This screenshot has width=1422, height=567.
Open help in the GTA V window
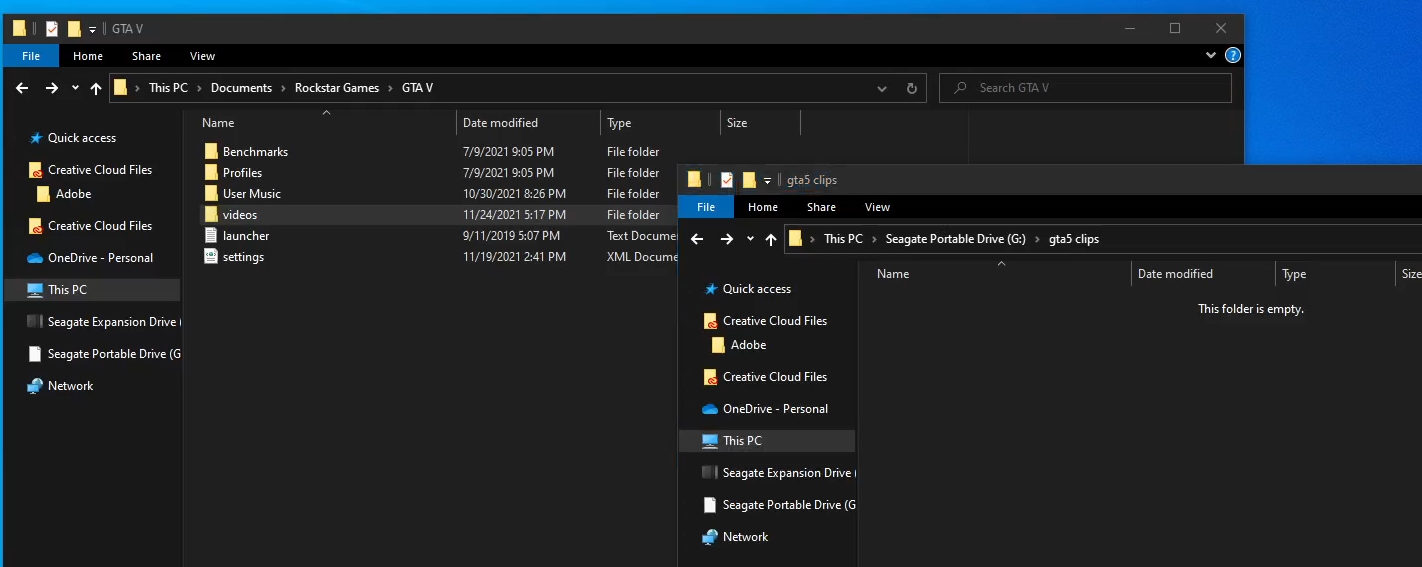(x=1233, y=56)
